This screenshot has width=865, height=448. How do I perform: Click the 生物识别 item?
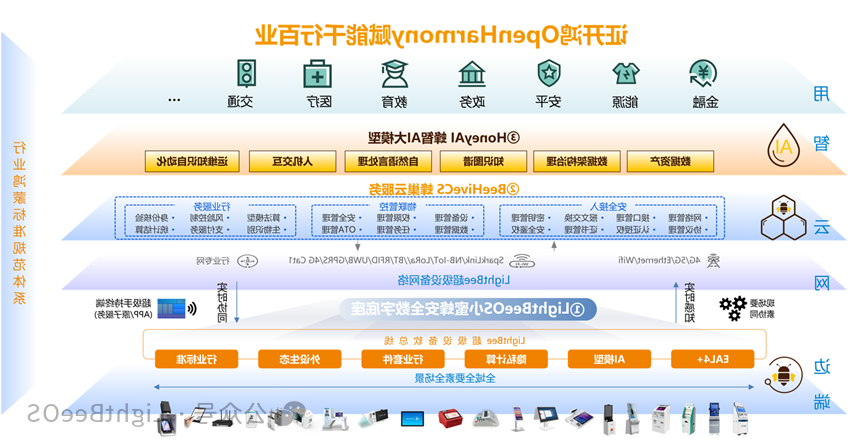(266, 230)
